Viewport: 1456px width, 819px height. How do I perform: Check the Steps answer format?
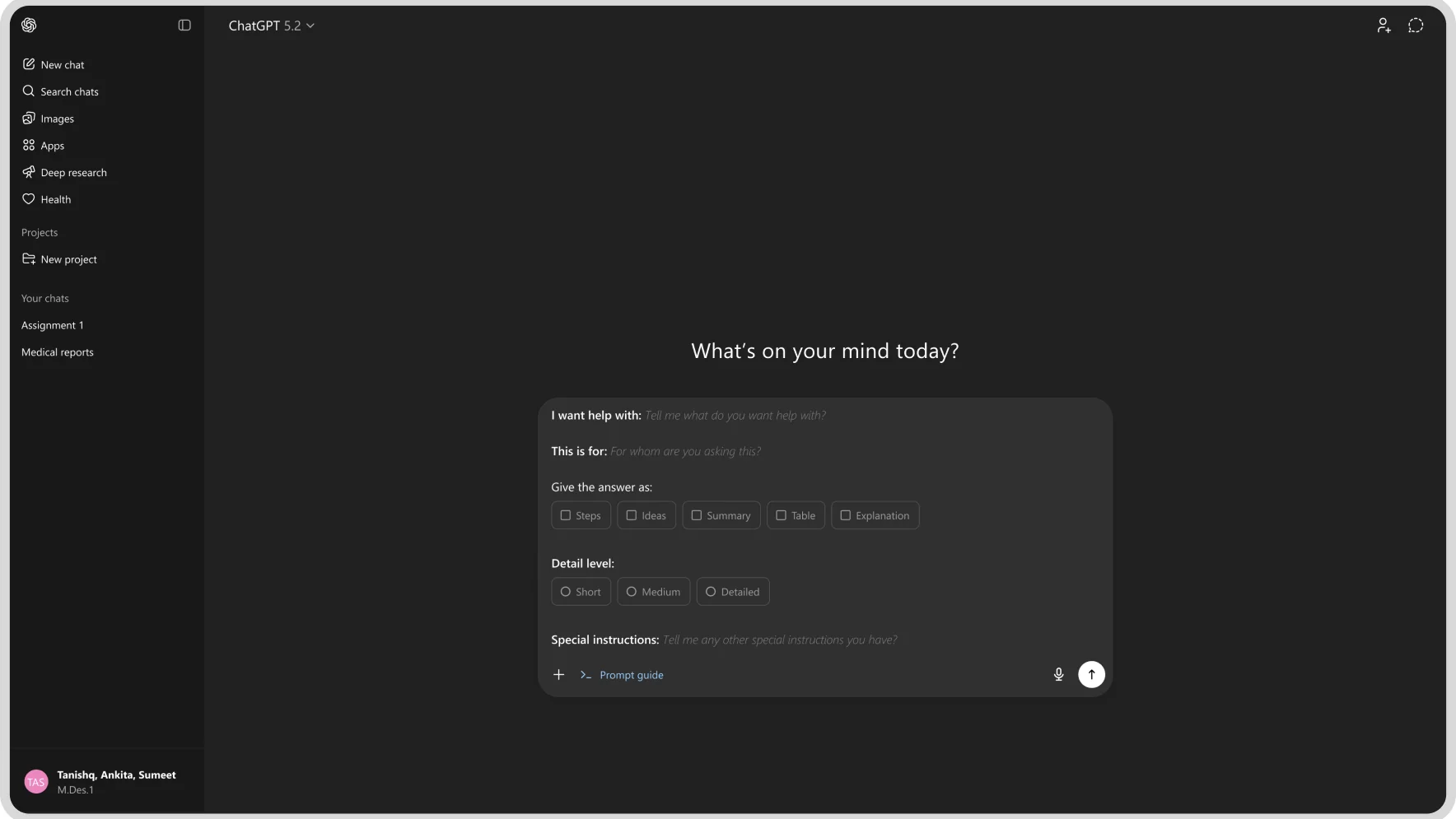(x=581, y=515)
